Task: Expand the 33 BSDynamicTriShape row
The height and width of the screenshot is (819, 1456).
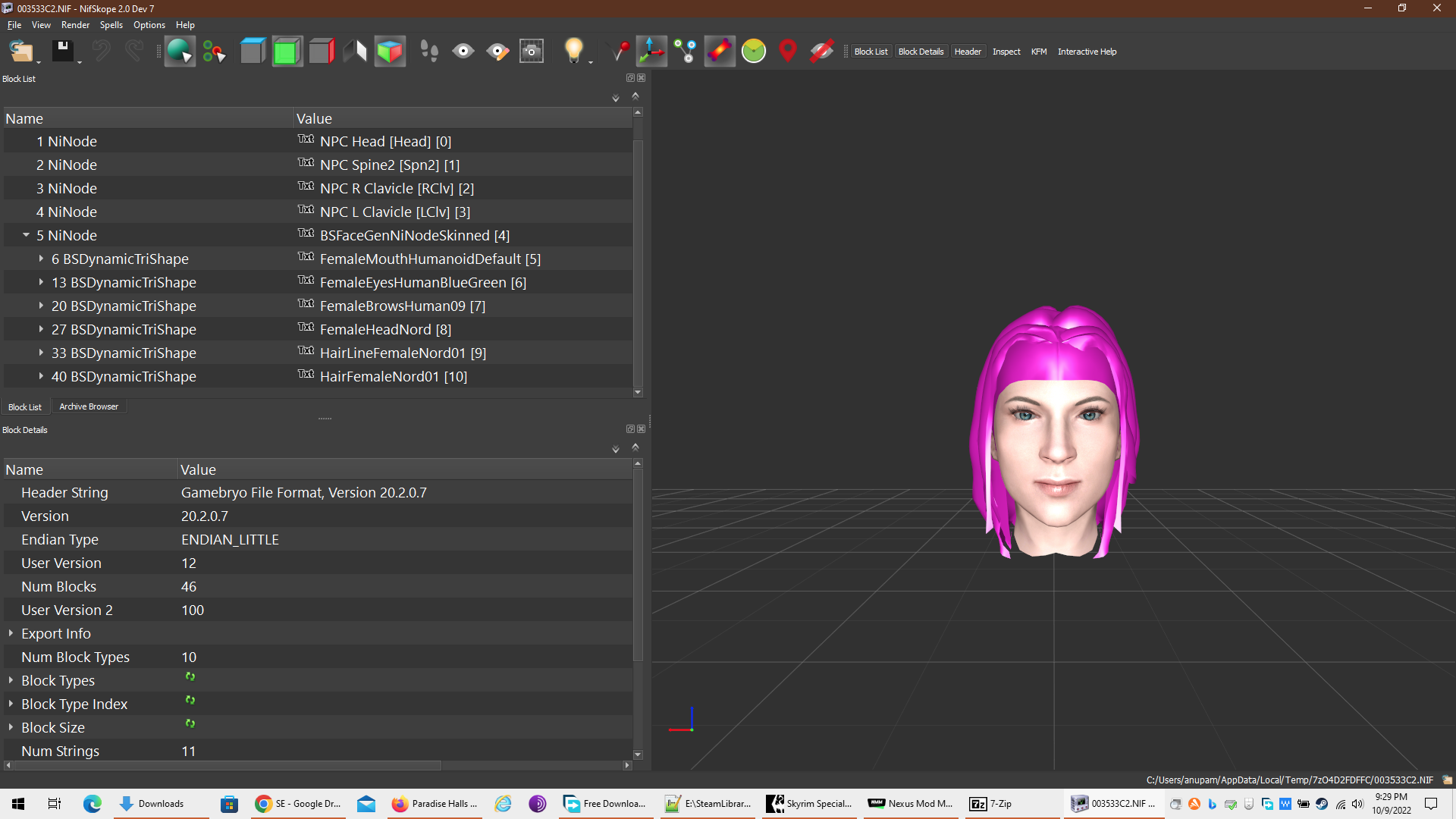Action: (x=41, y=353)
